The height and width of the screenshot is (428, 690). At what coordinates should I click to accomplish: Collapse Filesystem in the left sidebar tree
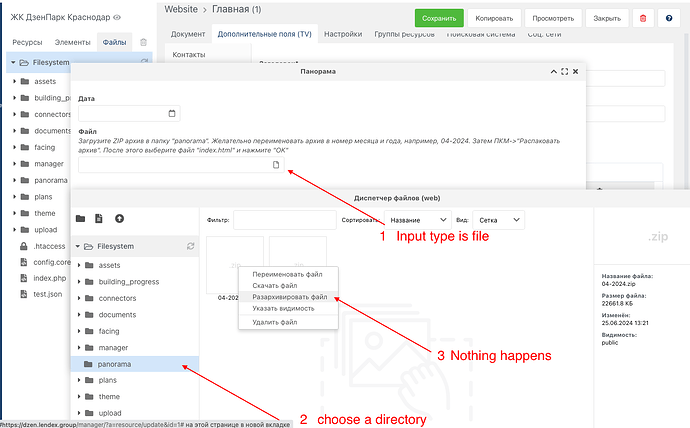coord(13,62)
